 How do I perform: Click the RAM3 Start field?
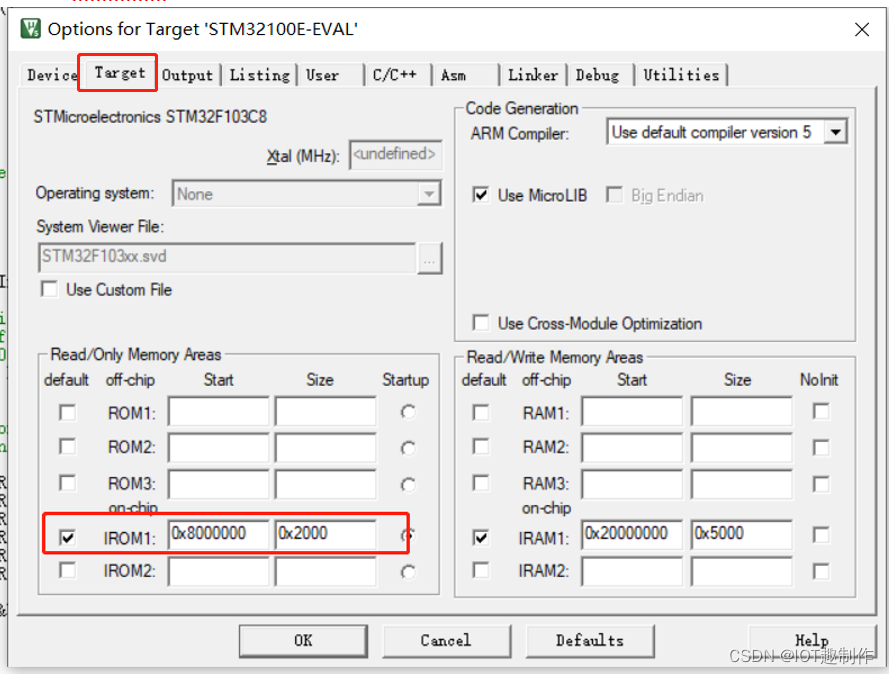(632, 485)
